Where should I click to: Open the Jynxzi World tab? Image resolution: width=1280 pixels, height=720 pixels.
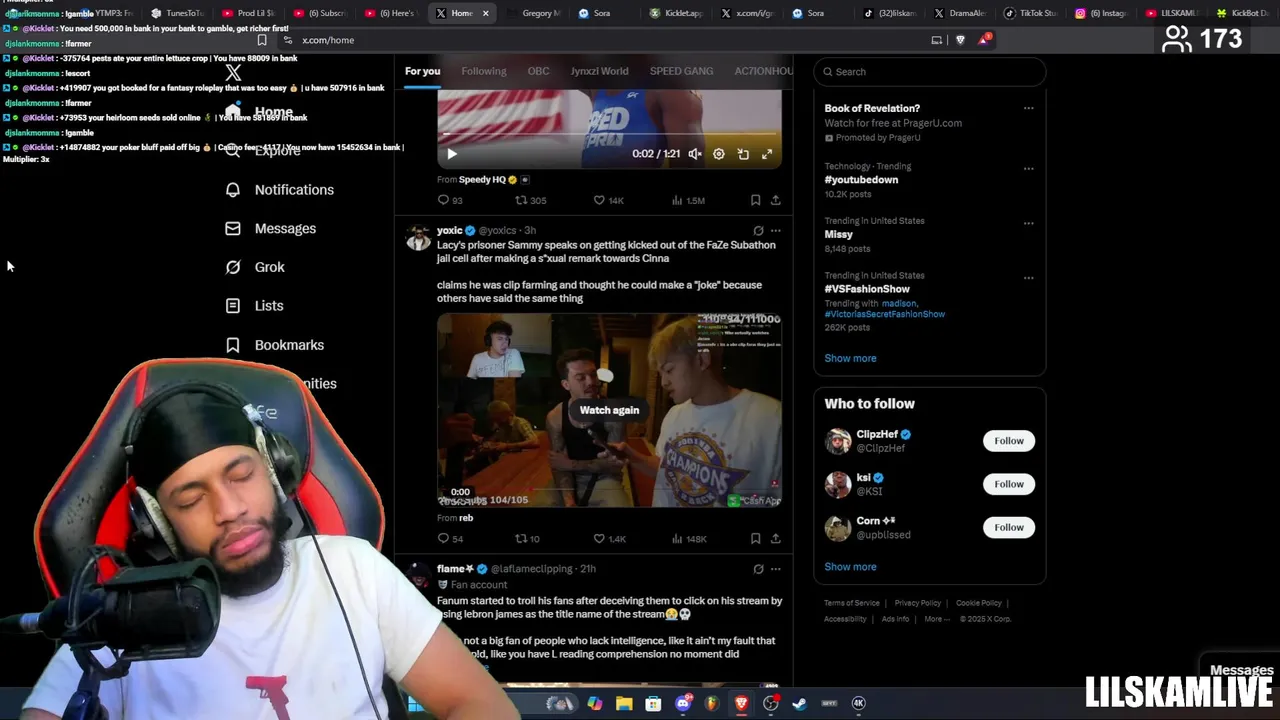pos(599,71)
